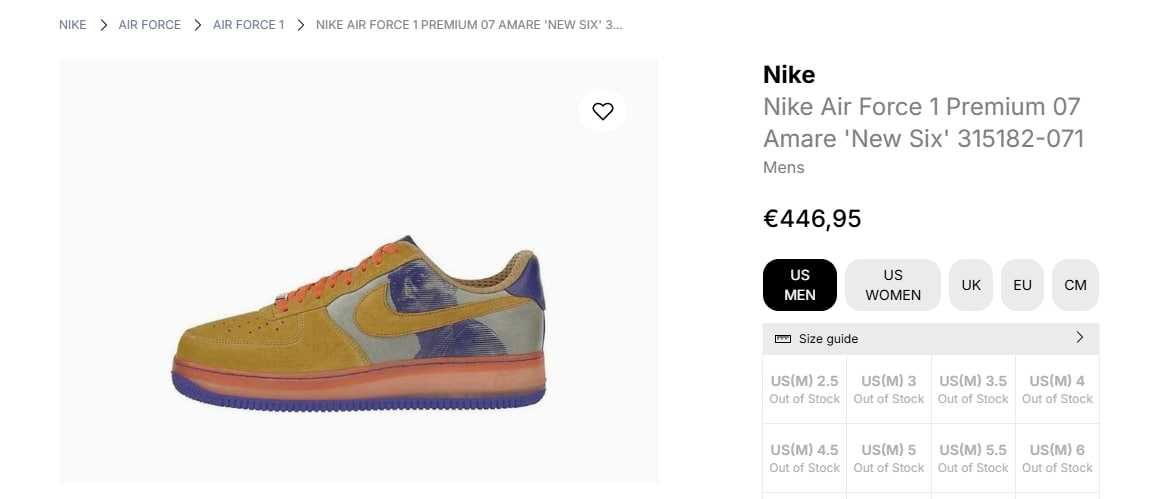Add shoe to wishlist with heart icon
This screenshot has width=1150, height=499.
click(602, 111)
